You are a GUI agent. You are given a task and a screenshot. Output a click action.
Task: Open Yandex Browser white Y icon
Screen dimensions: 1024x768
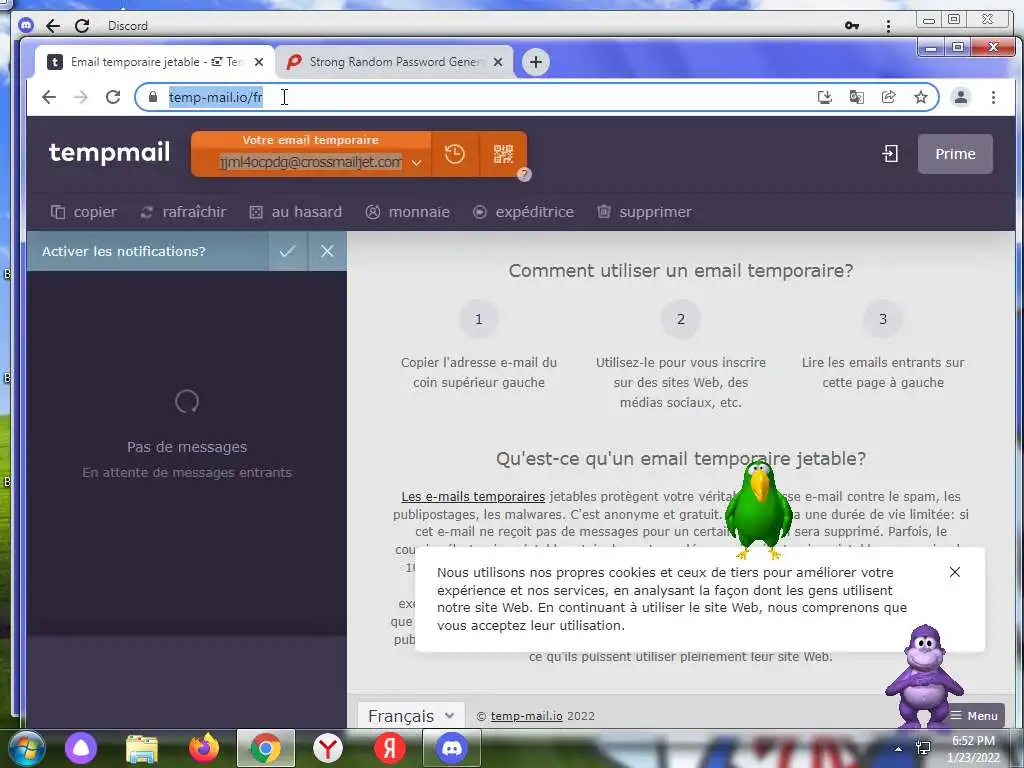click(x=328, y=748)
